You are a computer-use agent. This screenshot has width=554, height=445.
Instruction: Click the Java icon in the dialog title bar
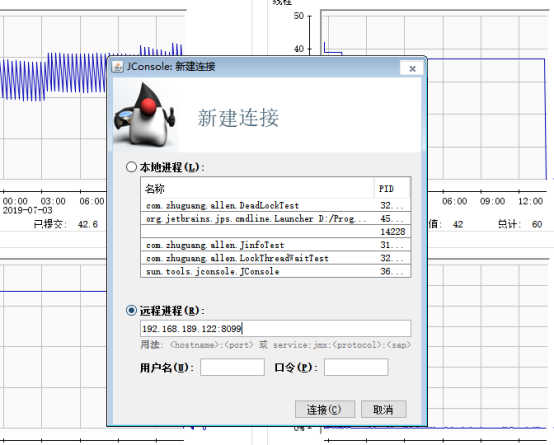click(117, 66)
